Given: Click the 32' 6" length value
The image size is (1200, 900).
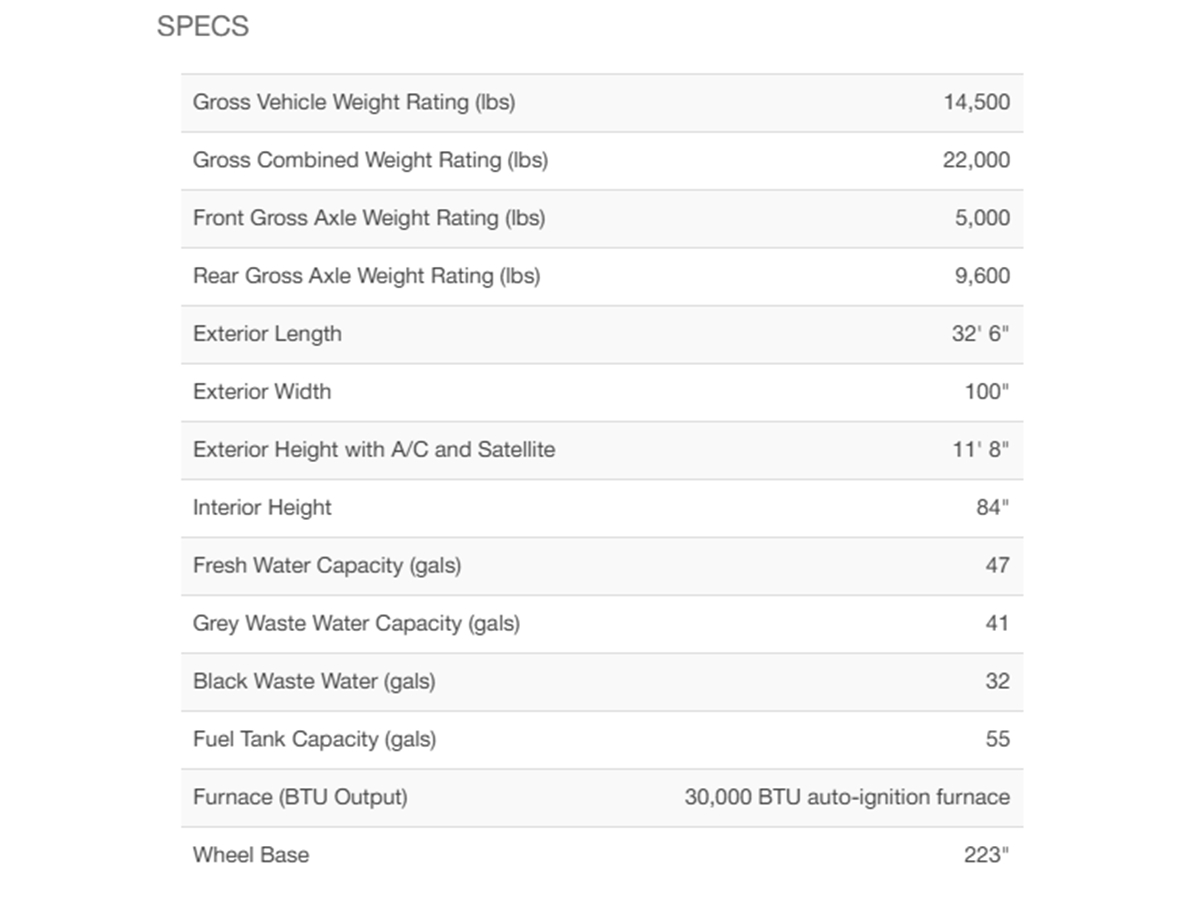Looking at the screenshot, I should 980,334.
